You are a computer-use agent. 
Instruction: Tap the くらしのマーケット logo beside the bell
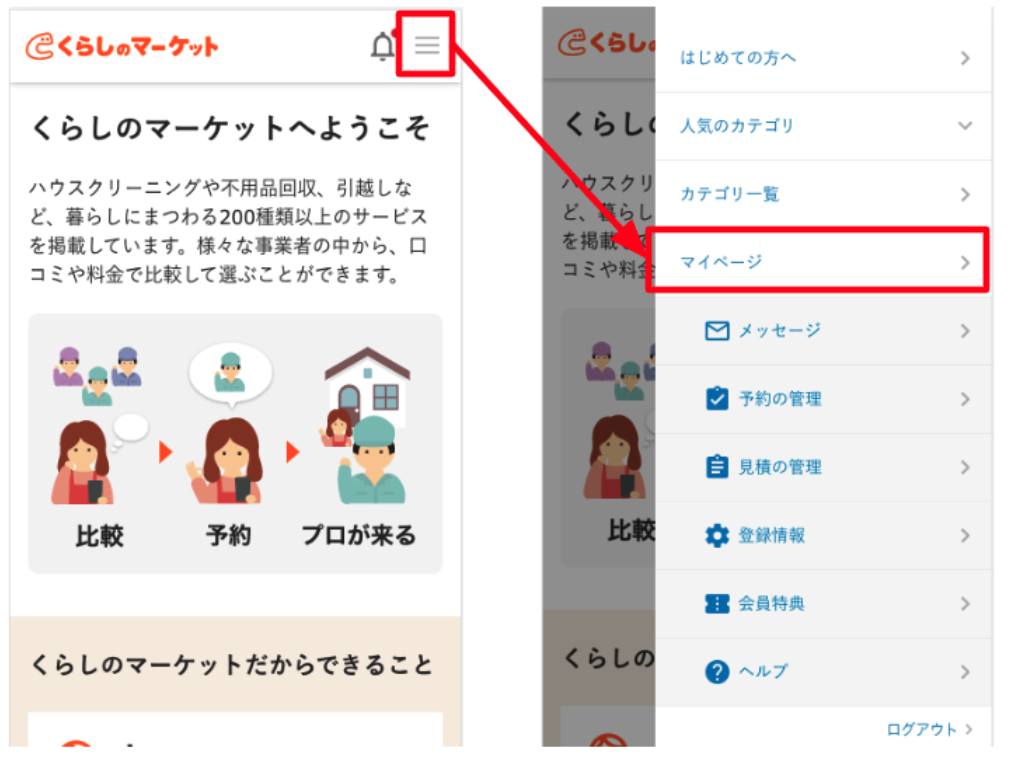coord(122,47)
